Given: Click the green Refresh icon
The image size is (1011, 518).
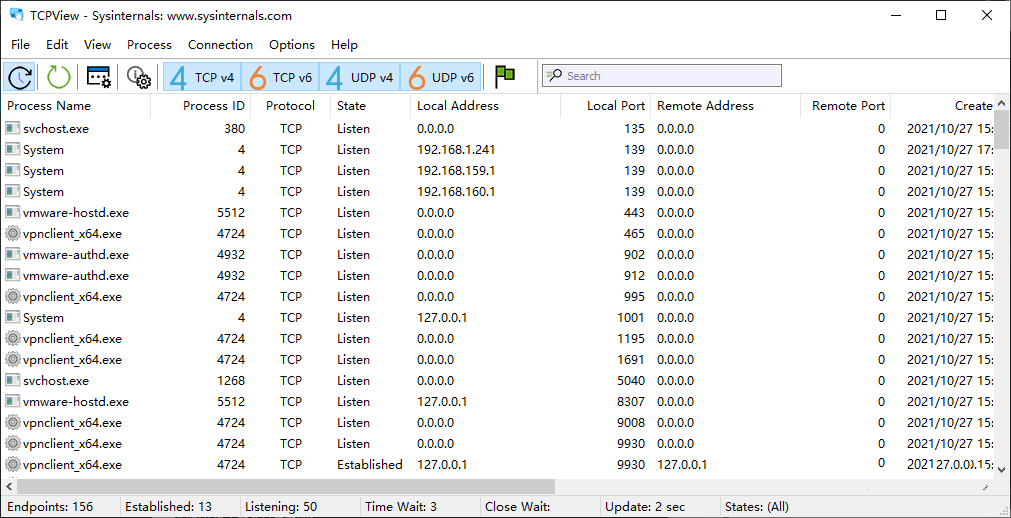Looking at the screenshot, I should 58,77.
